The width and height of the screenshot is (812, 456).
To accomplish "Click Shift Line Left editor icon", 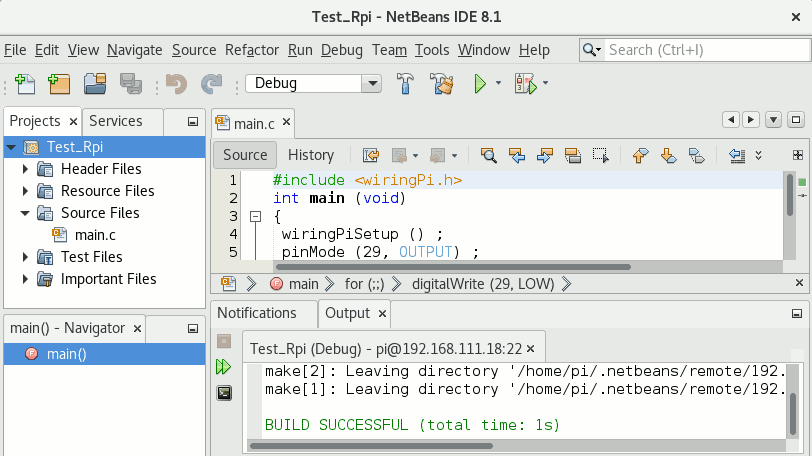I will click(736, 155).
